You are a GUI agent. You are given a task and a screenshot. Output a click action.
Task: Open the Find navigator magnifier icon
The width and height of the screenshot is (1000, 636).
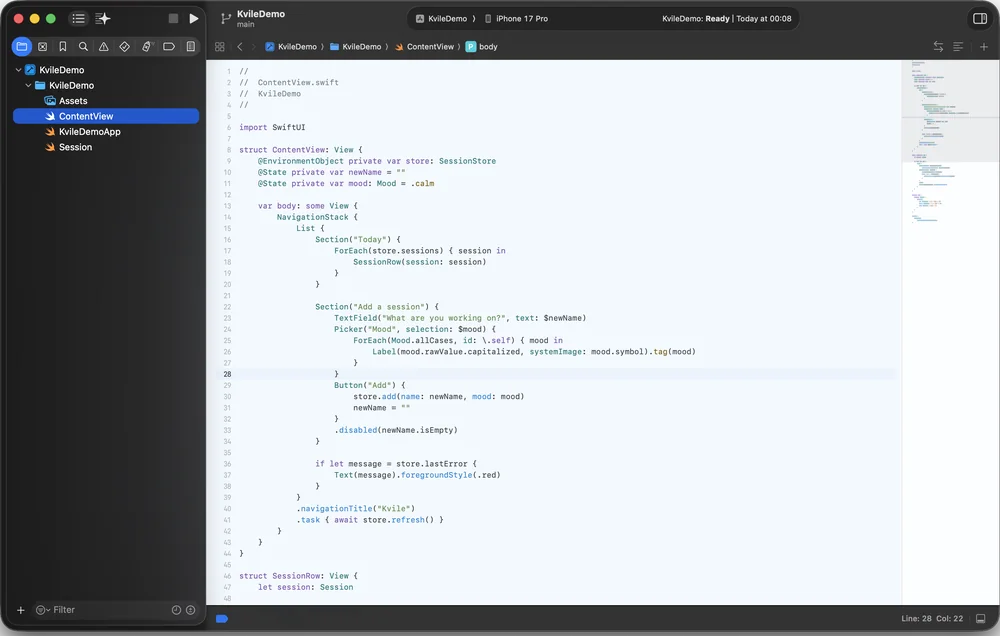coord(83,47)
